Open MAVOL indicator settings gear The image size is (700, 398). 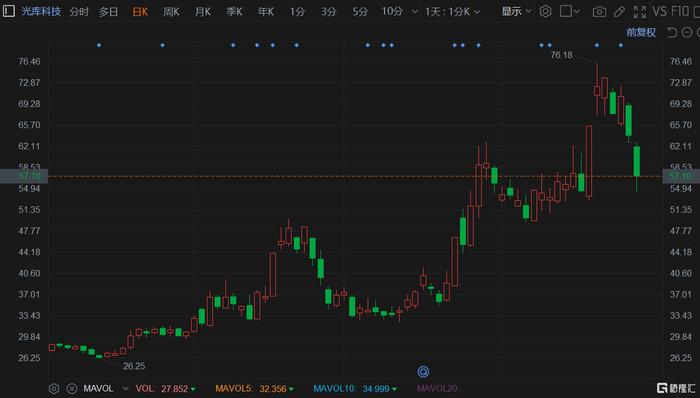[54, 389]
